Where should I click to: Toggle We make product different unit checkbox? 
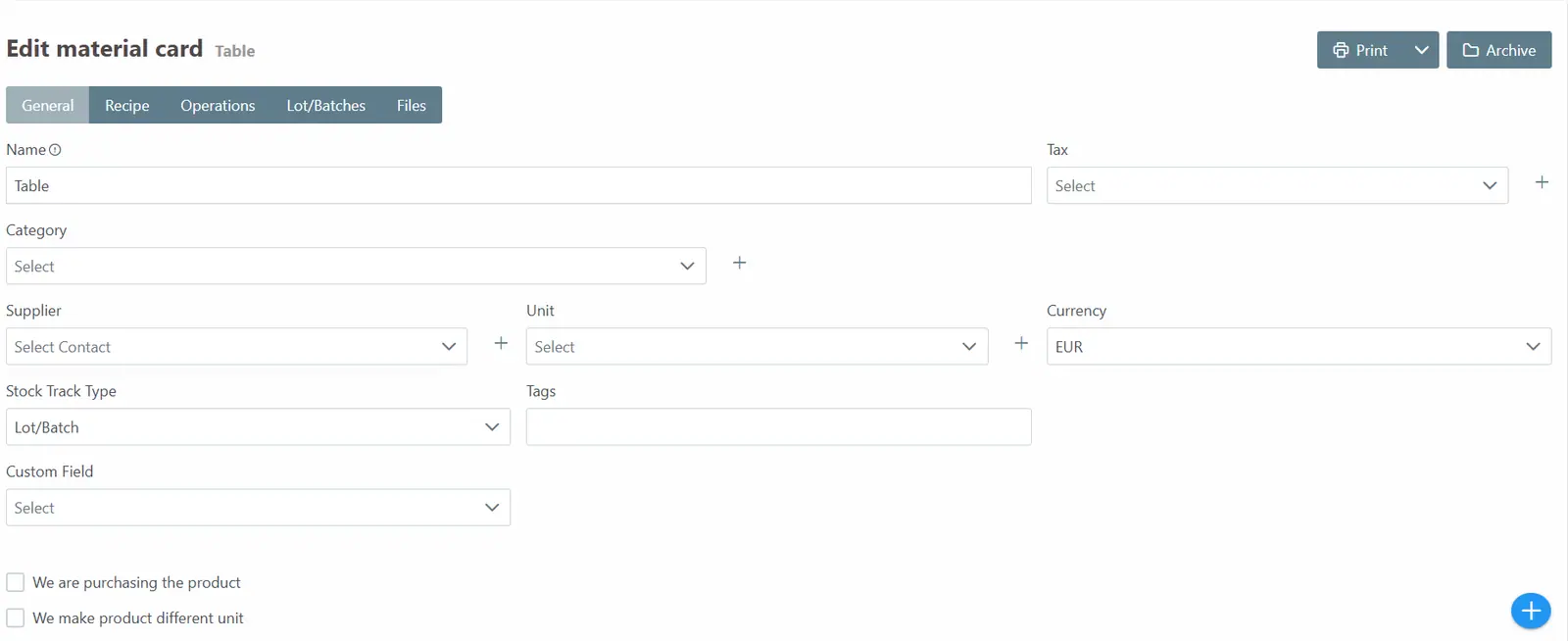click(16, 618)
